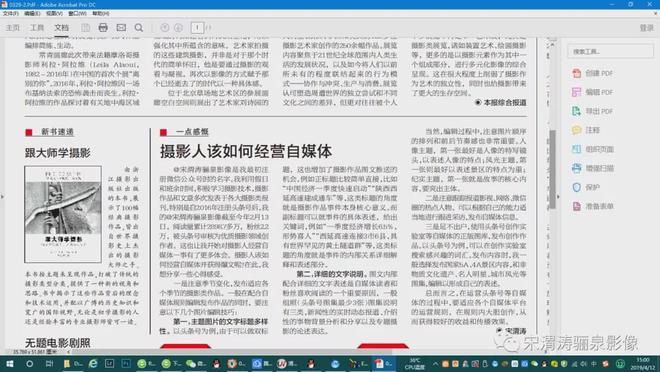Image resolution: width=660 pixels, height=372 pixels.
Task: Show hidden system tray icons chevron
Action: [x=435, y=364]
